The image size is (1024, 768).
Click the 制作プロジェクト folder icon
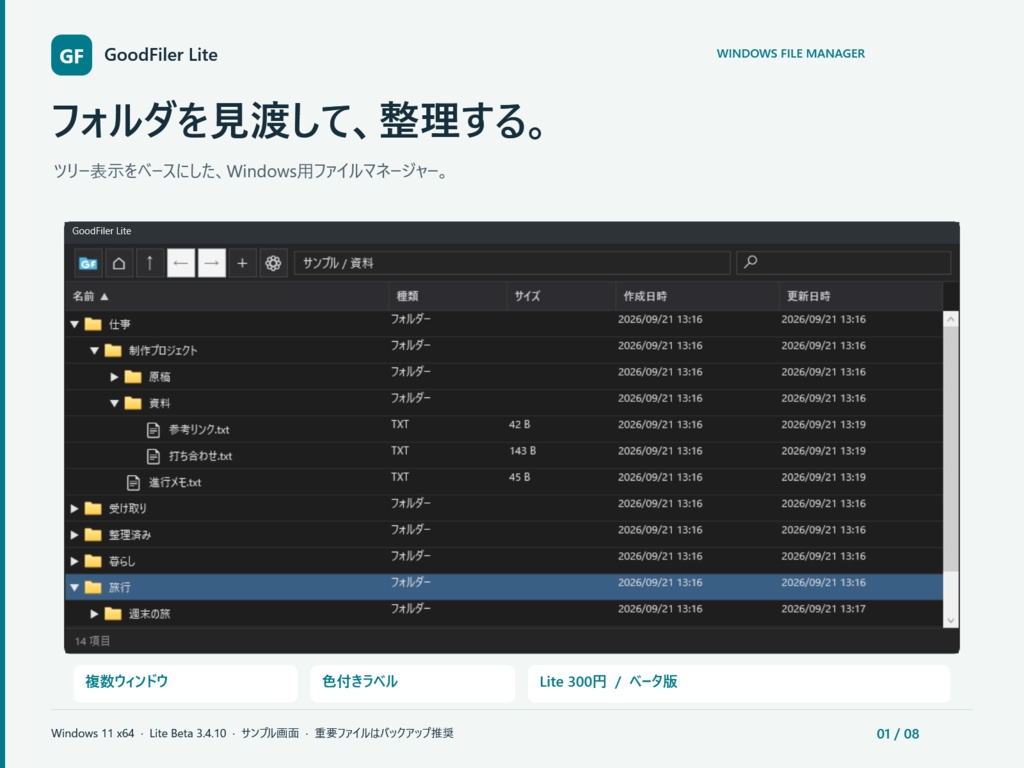(x=113, y=350)
